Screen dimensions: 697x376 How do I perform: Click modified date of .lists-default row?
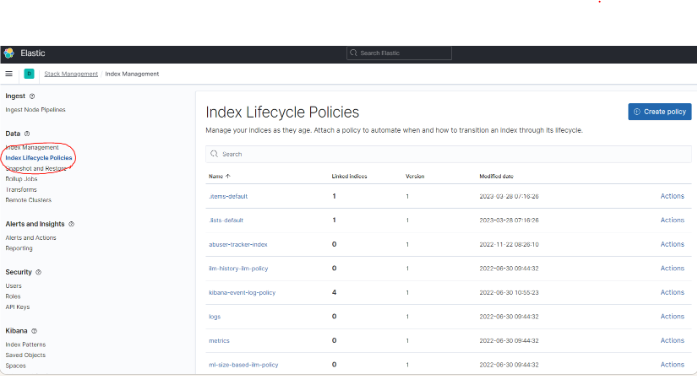[x=509, y=220]
